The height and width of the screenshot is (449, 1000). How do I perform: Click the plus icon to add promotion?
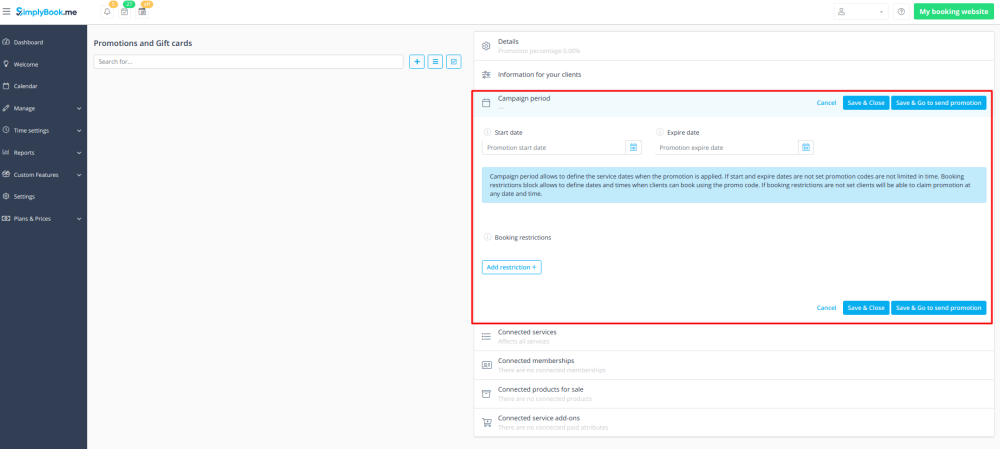tap(417, 62)
